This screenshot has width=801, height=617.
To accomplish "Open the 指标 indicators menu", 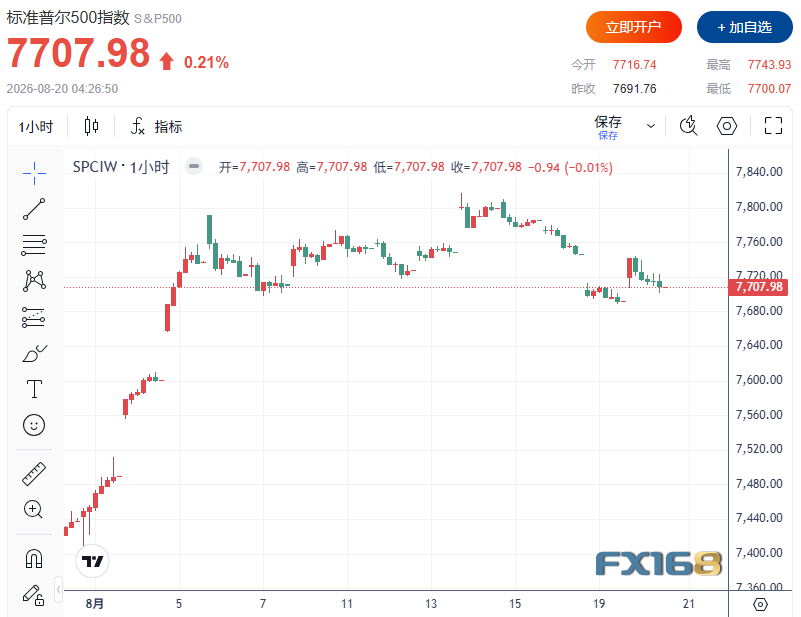I will pyautogui.click(x=156, y=127).
